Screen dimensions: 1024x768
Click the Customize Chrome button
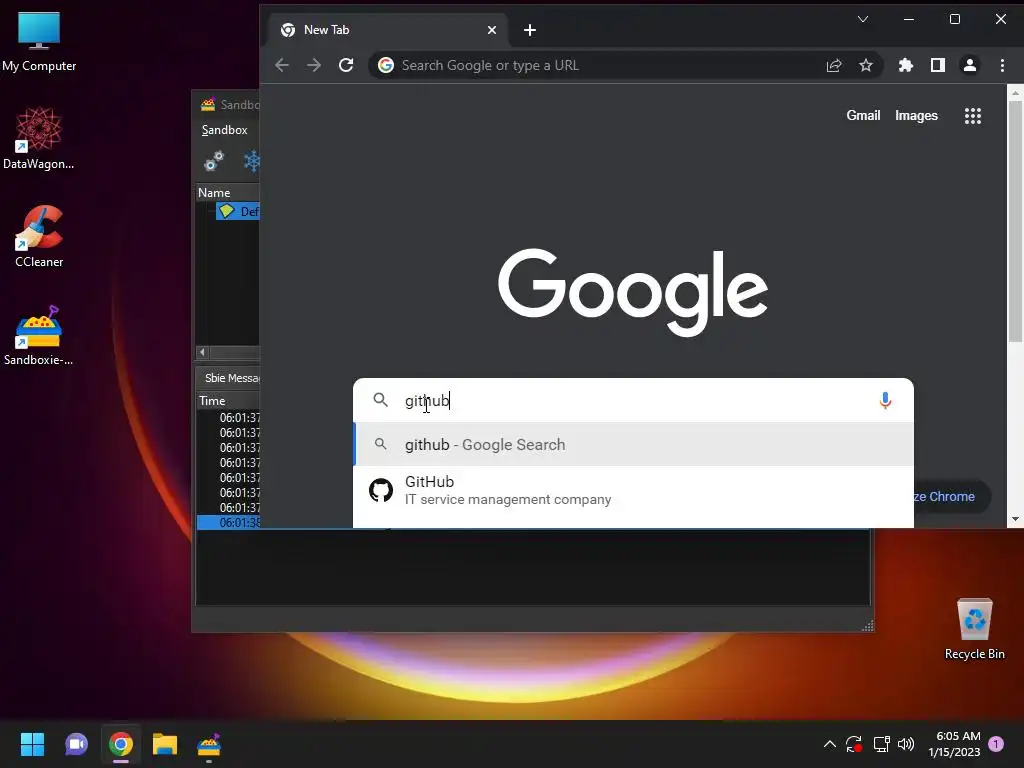952,497
